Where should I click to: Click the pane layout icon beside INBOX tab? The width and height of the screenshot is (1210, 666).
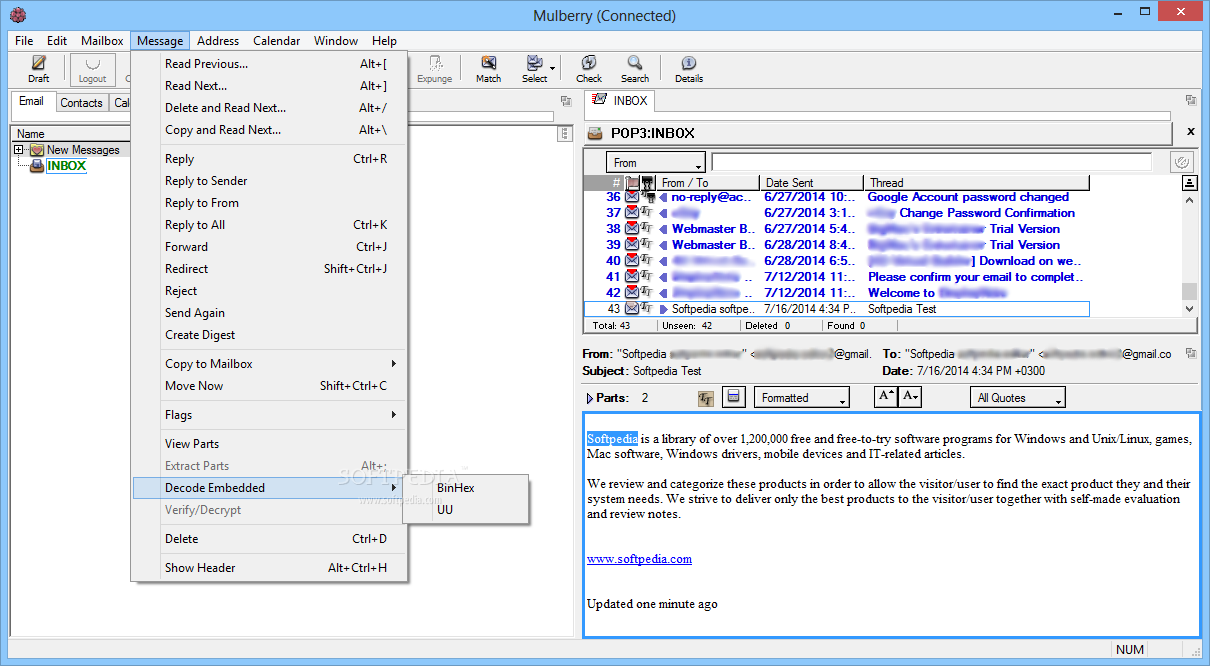coord(1190,100)
